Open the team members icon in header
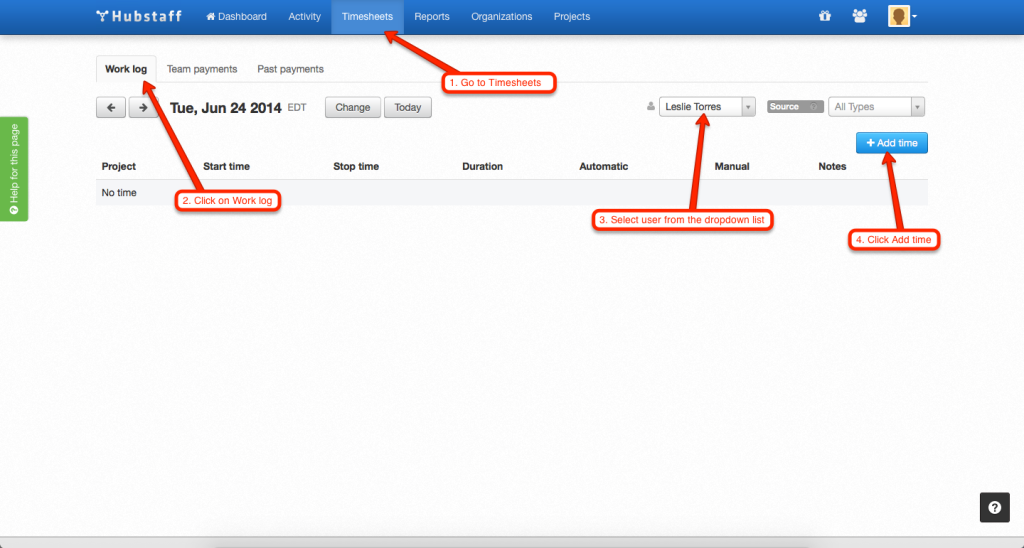The image size is (1024, 548). pyautogui.click(x=859, y=16)
